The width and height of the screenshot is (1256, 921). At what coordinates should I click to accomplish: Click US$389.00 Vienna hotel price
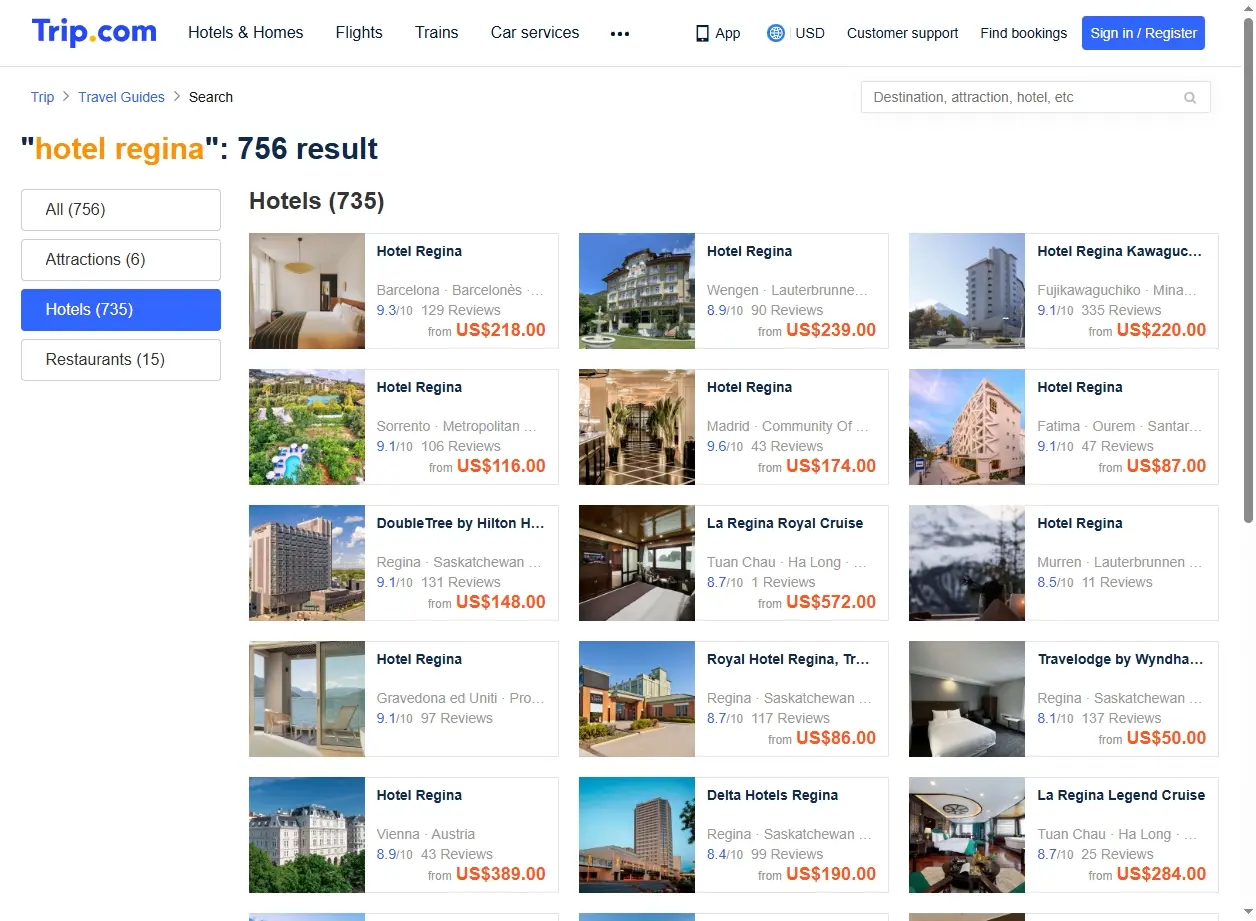click(501, 874)
